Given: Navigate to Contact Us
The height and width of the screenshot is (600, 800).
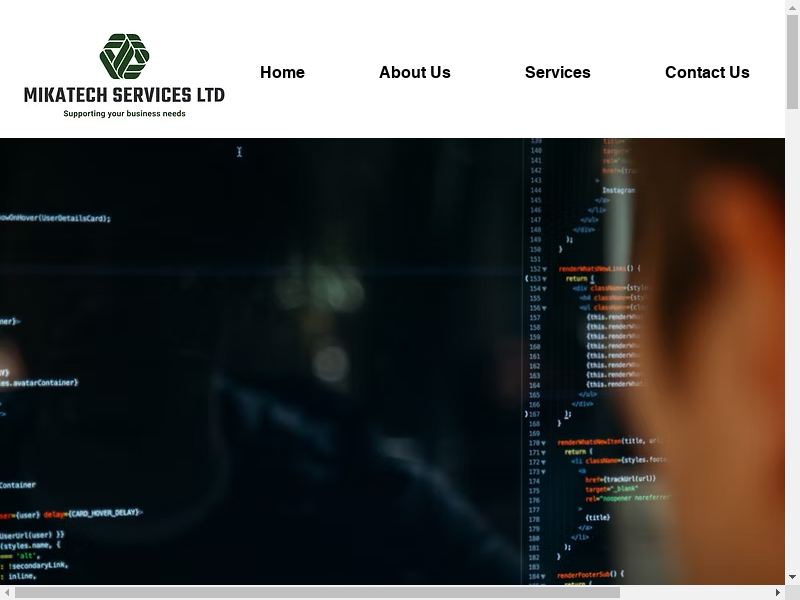Looking at the screenshot, I should click(x=706, y=72).
